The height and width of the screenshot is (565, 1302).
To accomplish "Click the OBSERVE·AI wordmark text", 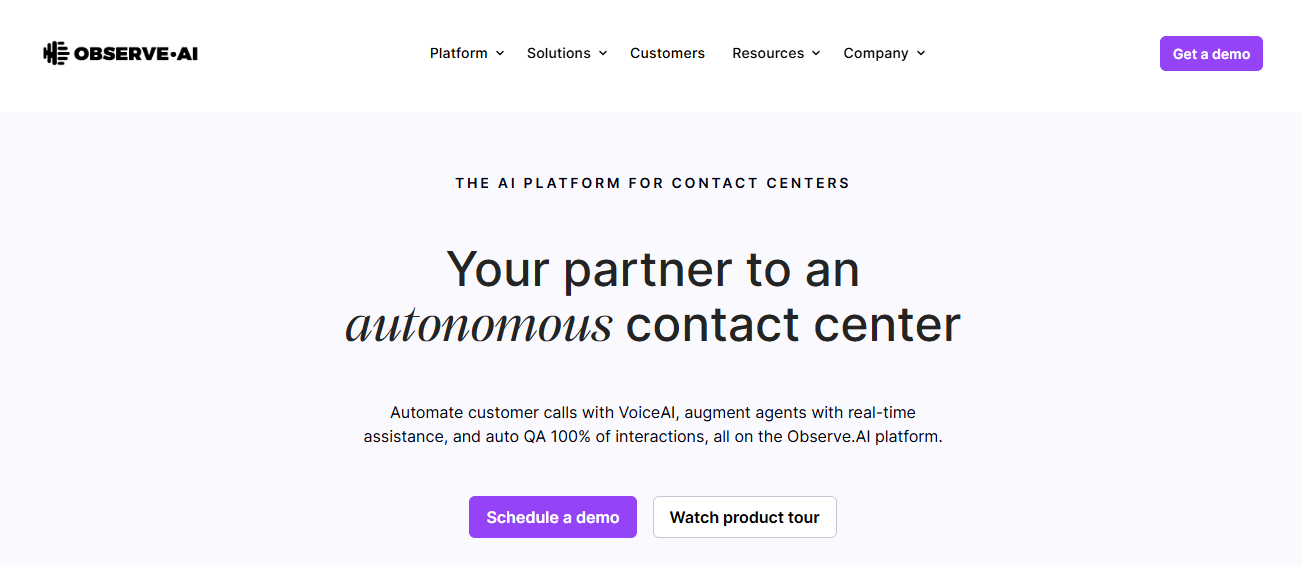I will (x=136, y=54).
